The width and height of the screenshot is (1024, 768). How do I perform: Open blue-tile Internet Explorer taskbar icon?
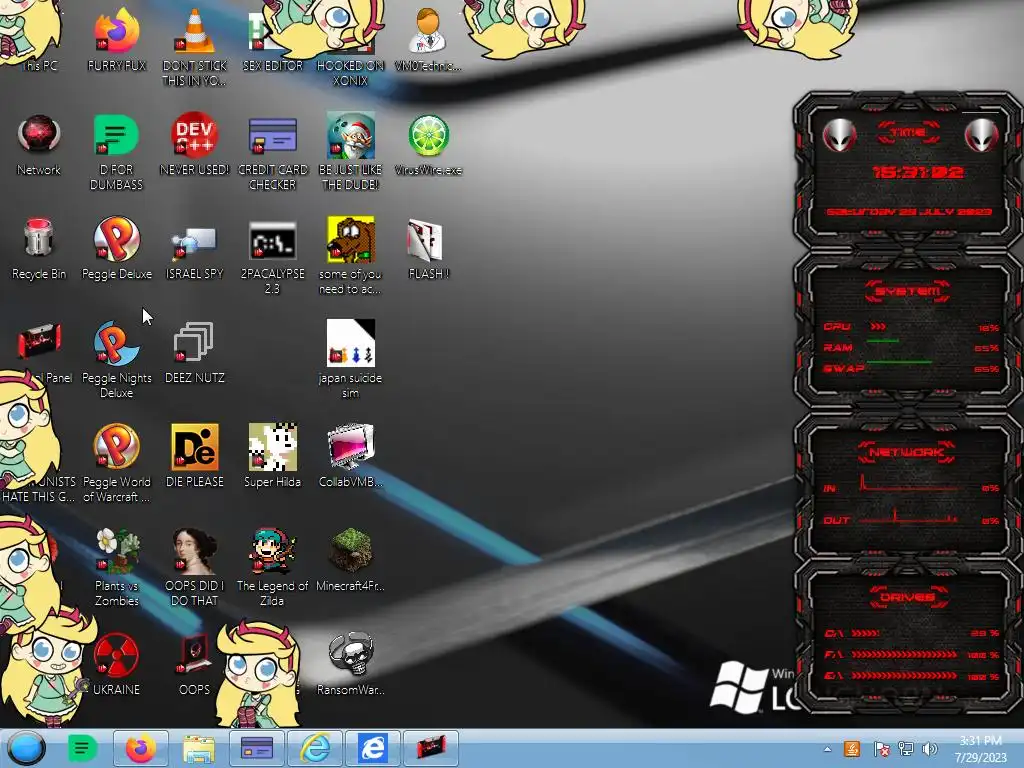coord(373,748)
